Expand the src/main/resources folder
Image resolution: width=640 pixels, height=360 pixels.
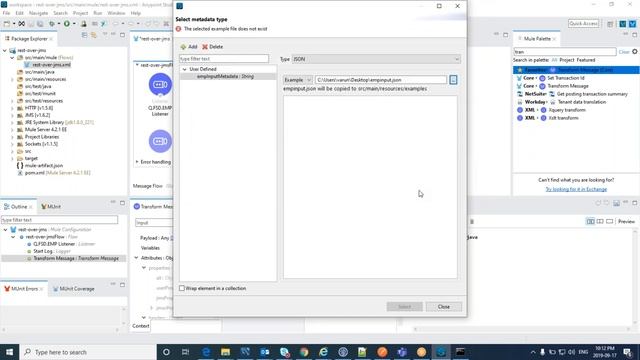click(x=12, y=79)
